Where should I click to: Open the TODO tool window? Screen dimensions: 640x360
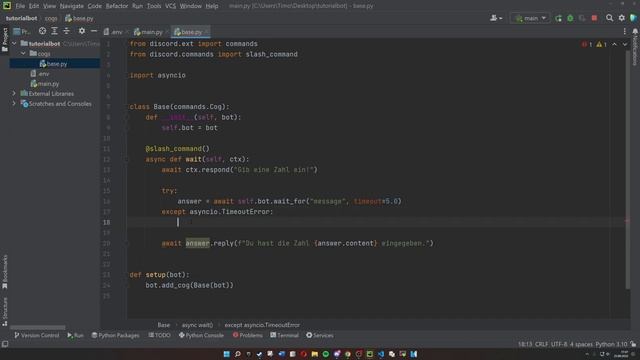(x=160, y=335)
